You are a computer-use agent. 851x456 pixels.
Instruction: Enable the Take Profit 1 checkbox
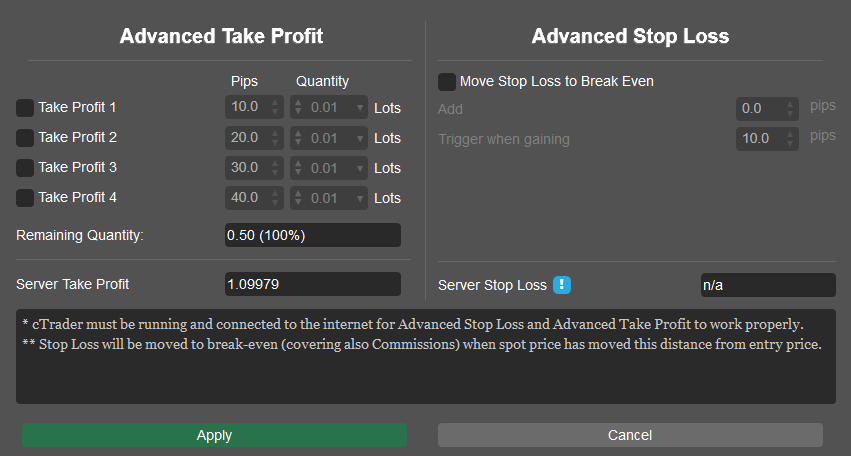(x=25, y=107)
